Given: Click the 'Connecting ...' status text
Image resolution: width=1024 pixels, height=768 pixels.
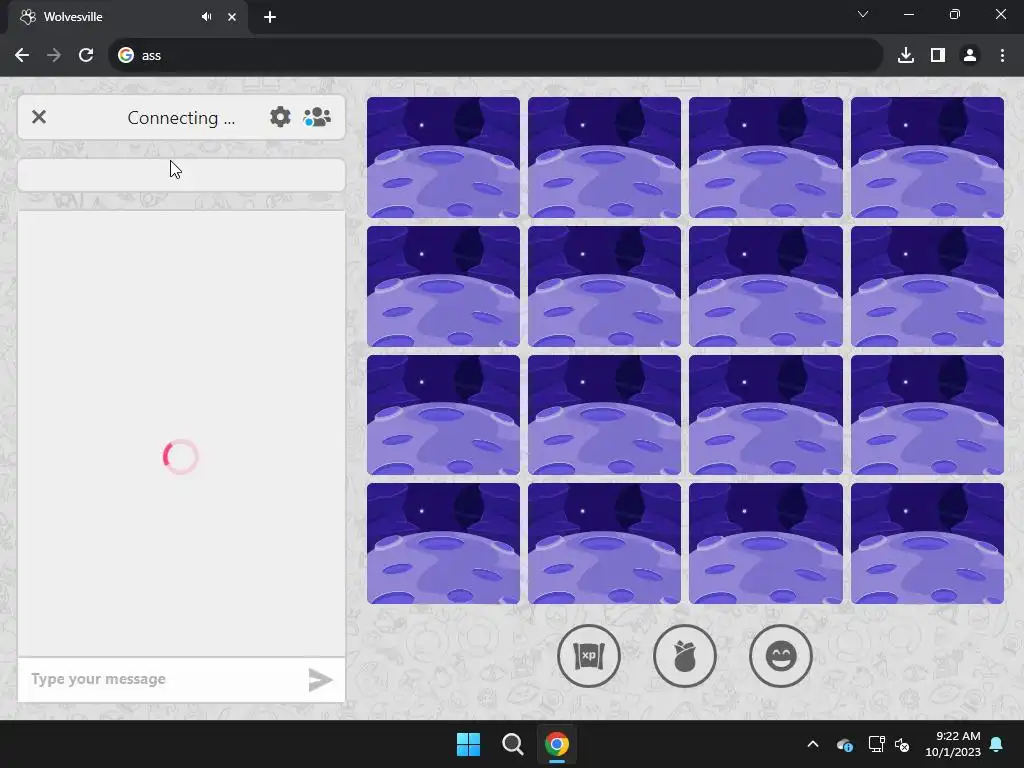Looking at the screenshot, I should (181, 118).
